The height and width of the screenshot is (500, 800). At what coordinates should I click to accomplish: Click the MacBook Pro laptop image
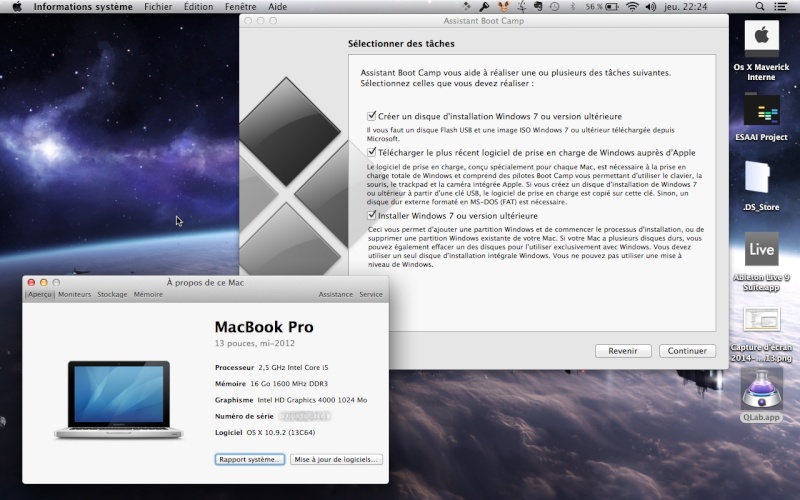coord(118,399)
